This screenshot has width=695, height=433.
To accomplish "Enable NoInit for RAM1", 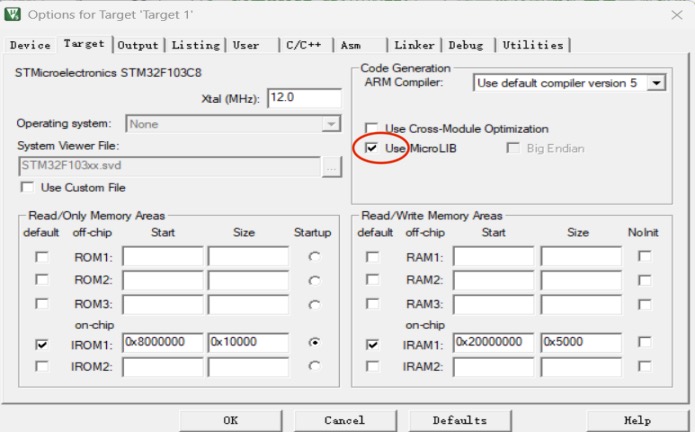I will pos(645,256).
